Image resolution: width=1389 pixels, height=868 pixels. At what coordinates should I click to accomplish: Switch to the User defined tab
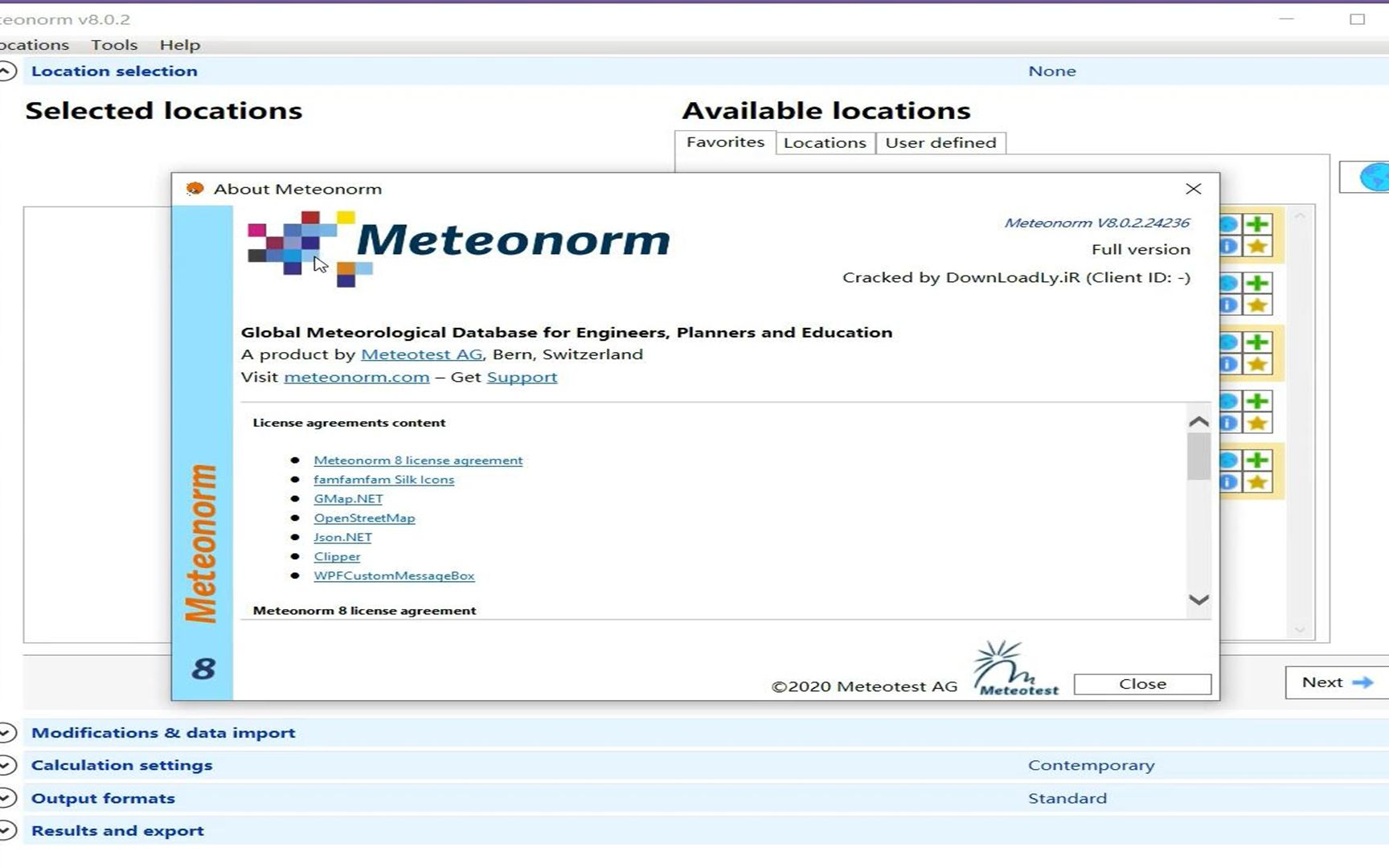click(940, 143)
